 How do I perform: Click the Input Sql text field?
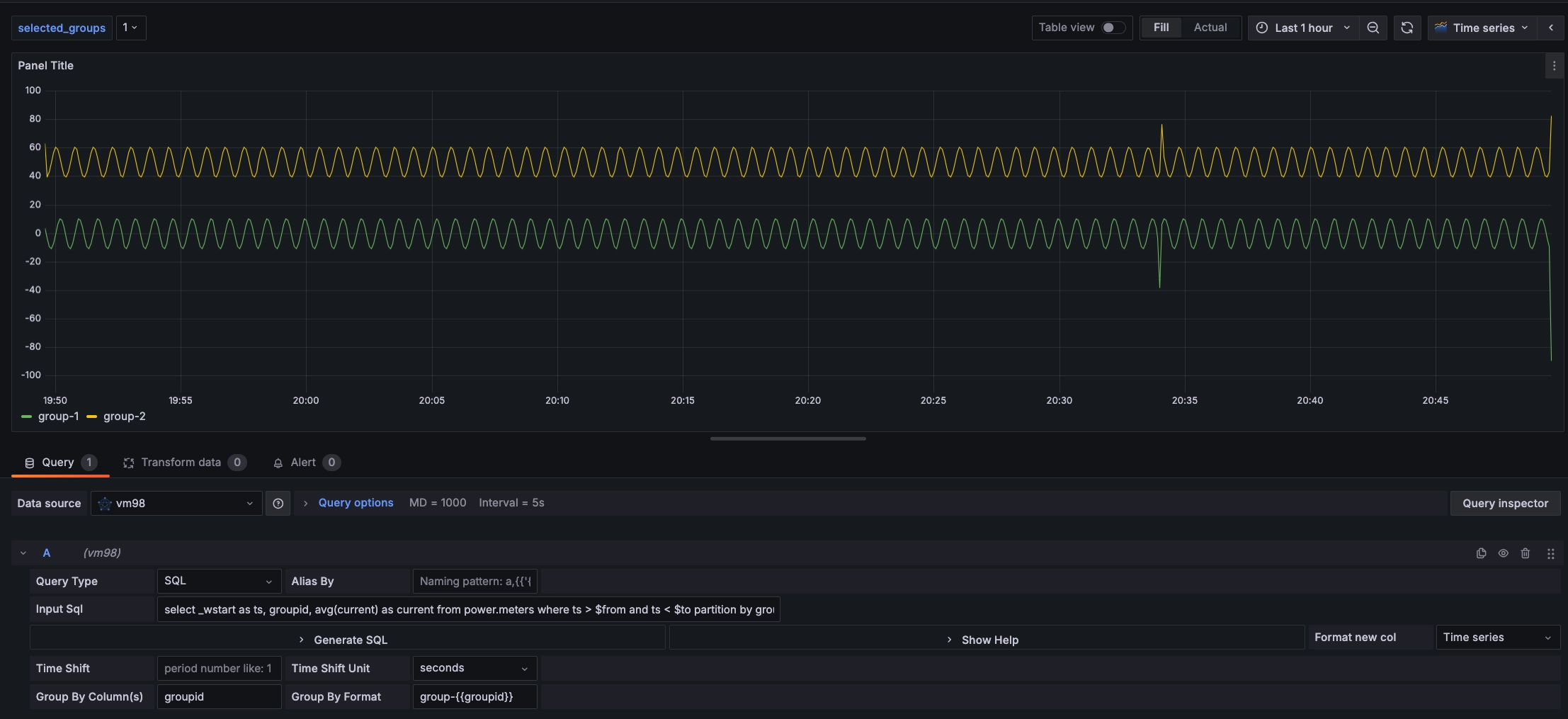point(468,609)
